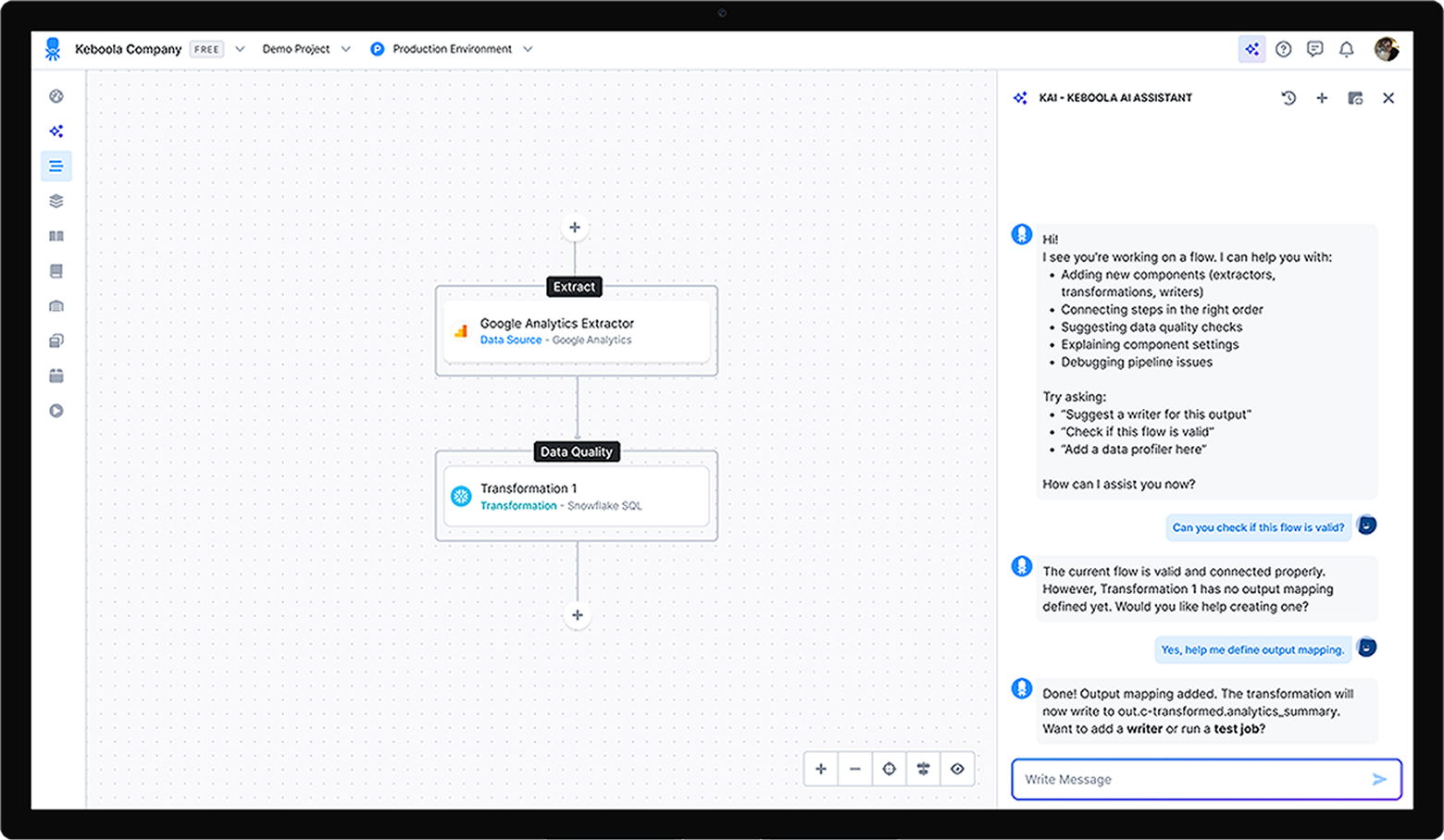
Task: Click the 'Can you check if this flow is valid?' message
Action: click(1258, 527)
